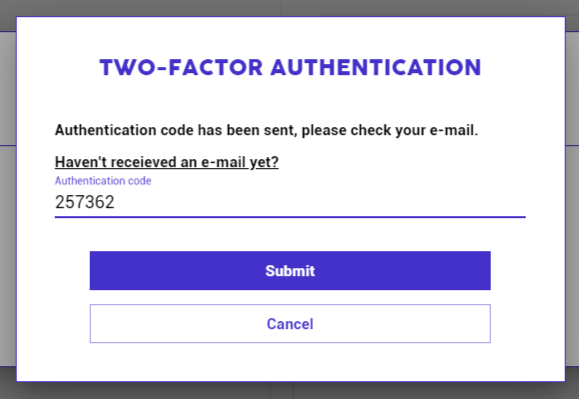Focus the Authentication code input field

tap(290, 202)
